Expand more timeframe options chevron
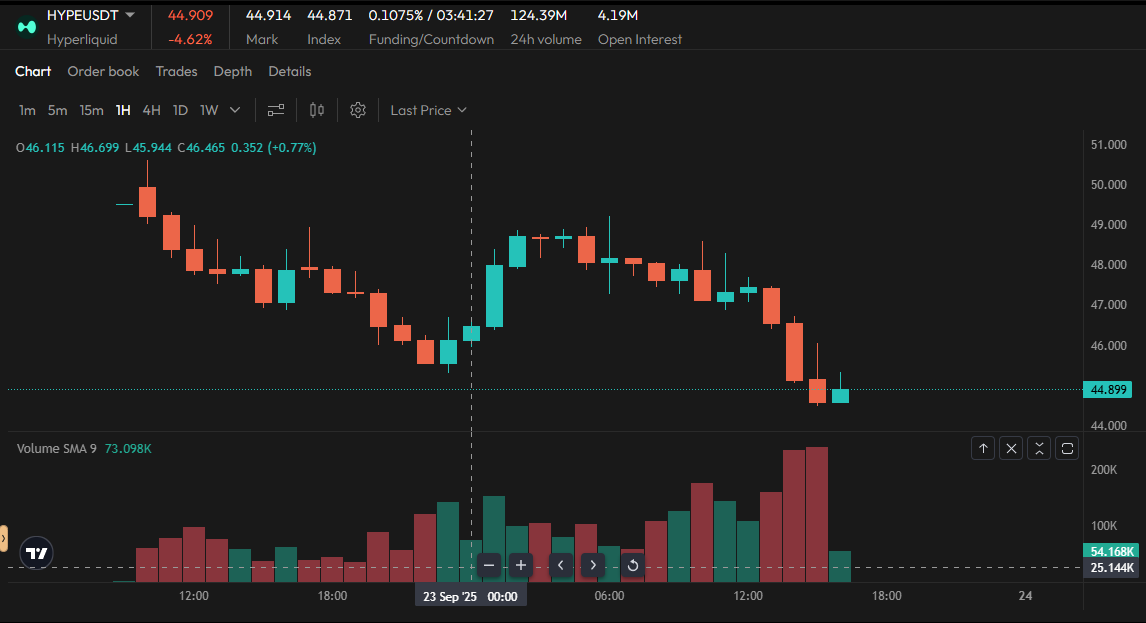This screenshot has height=623, width=1146. coord(235,110)
